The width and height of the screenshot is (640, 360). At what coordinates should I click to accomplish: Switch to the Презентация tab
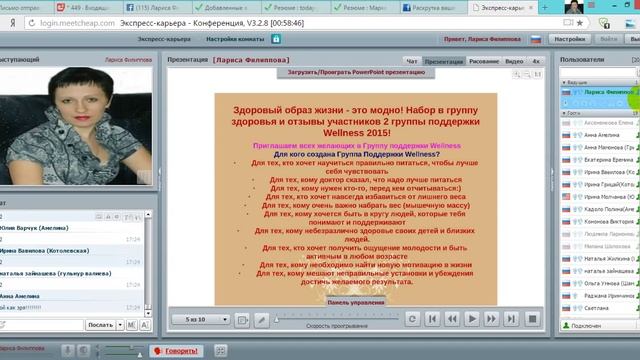tap(444, 61)
